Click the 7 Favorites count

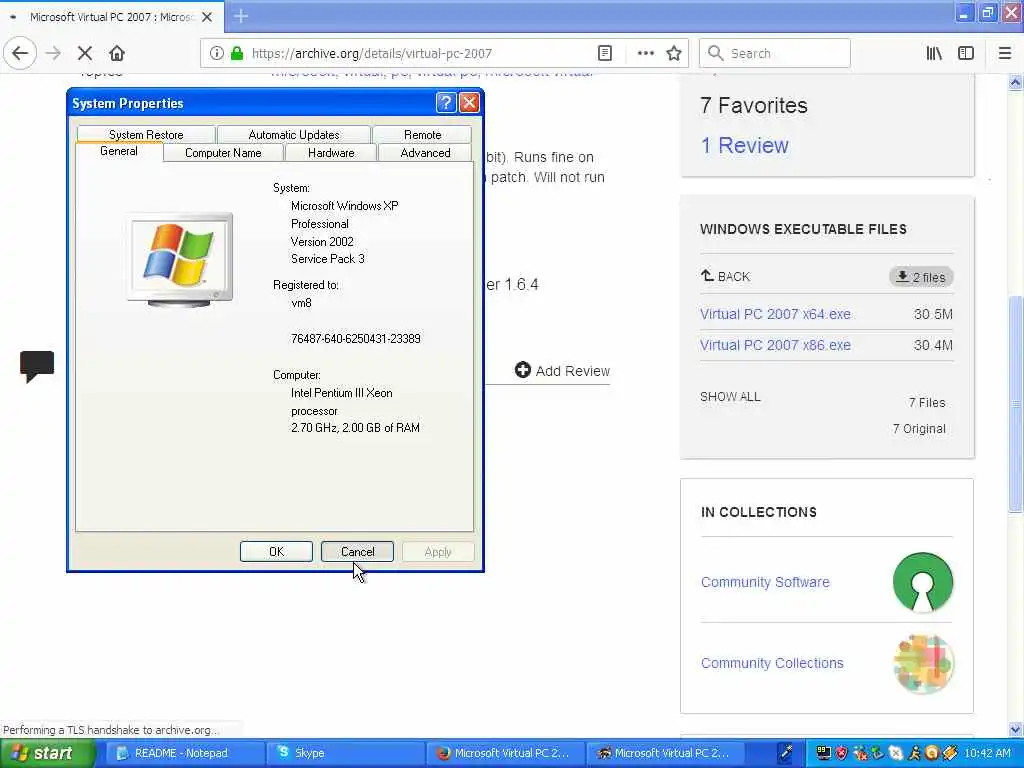pos(754,105)
